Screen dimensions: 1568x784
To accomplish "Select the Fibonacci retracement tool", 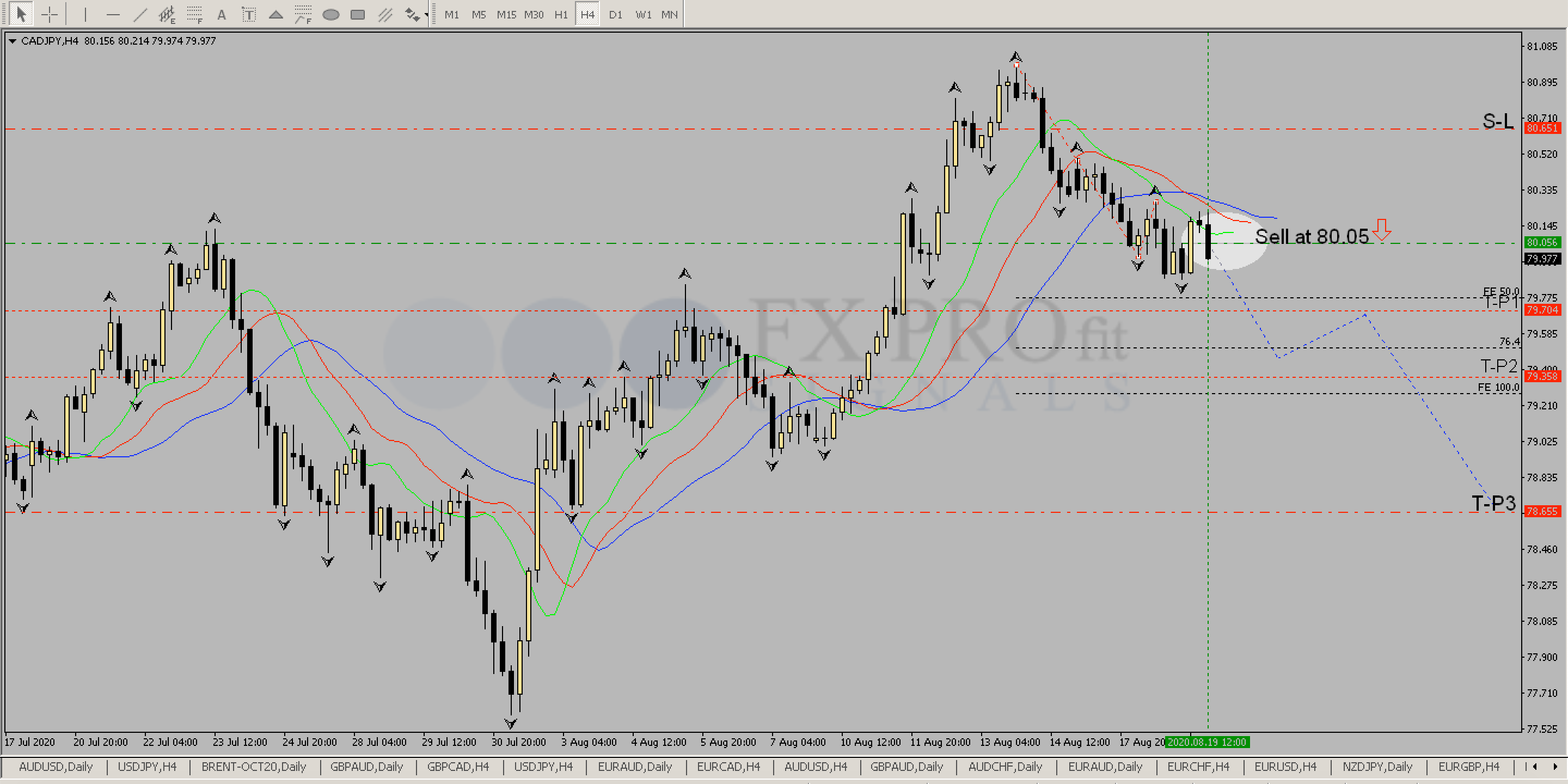I will 194,14.
